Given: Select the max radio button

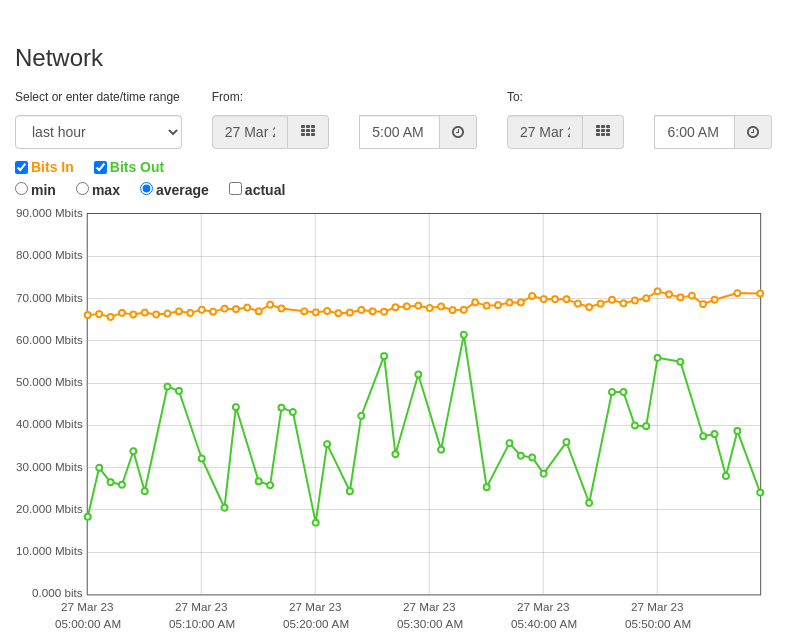Looking at the screenshot, I should (82, 189).
